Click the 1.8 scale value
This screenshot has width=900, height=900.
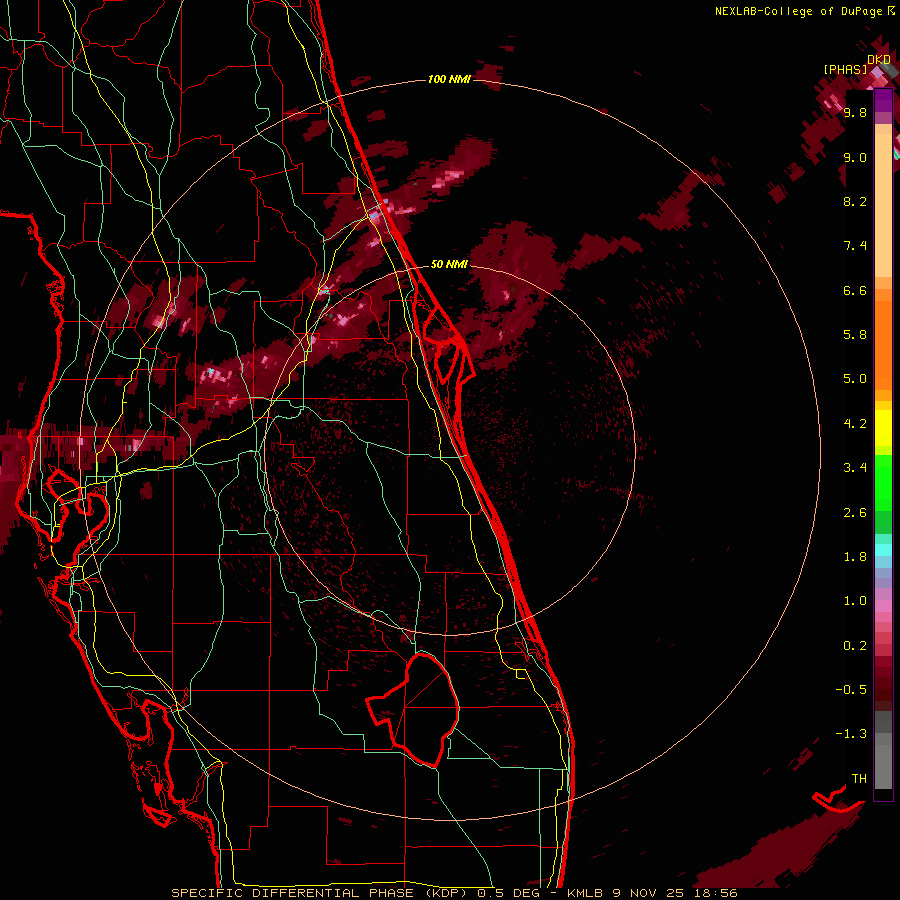855,557
